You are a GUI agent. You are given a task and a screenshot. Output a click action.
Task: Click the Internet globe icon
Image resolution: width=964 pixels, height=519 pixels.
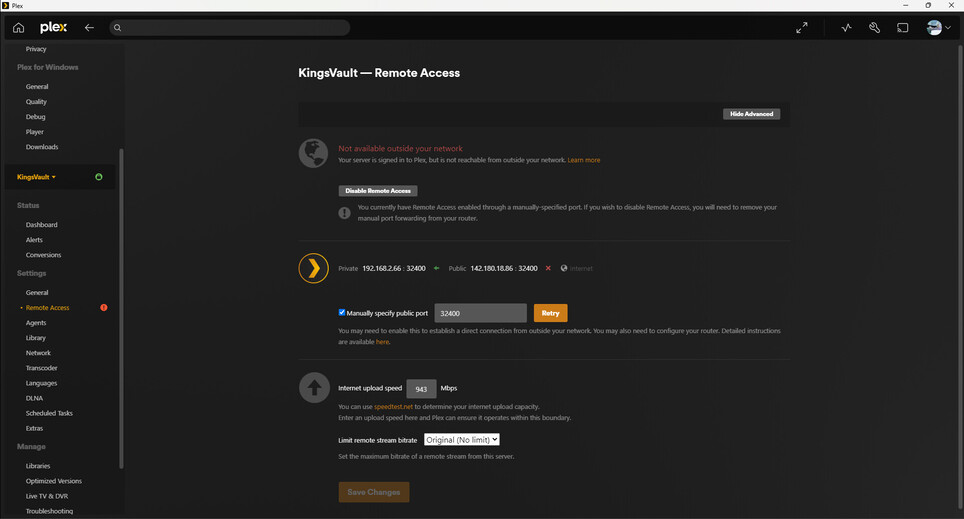click(x=564, y=268)
